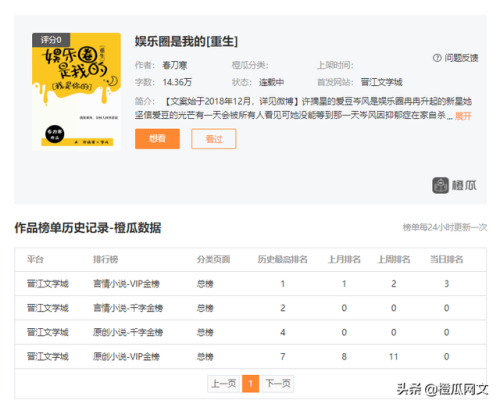Image resolution: width=500 pixels, height=407 pixels.
Task: Go to next page with 下一页
Action: point(278,384)
